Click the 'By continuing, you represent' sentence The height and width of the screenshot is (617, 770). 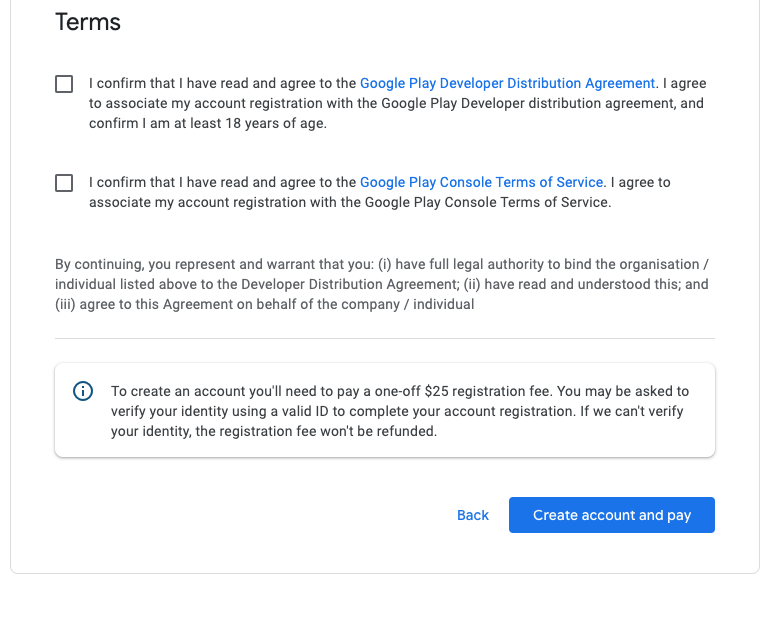tap(200, 265)
